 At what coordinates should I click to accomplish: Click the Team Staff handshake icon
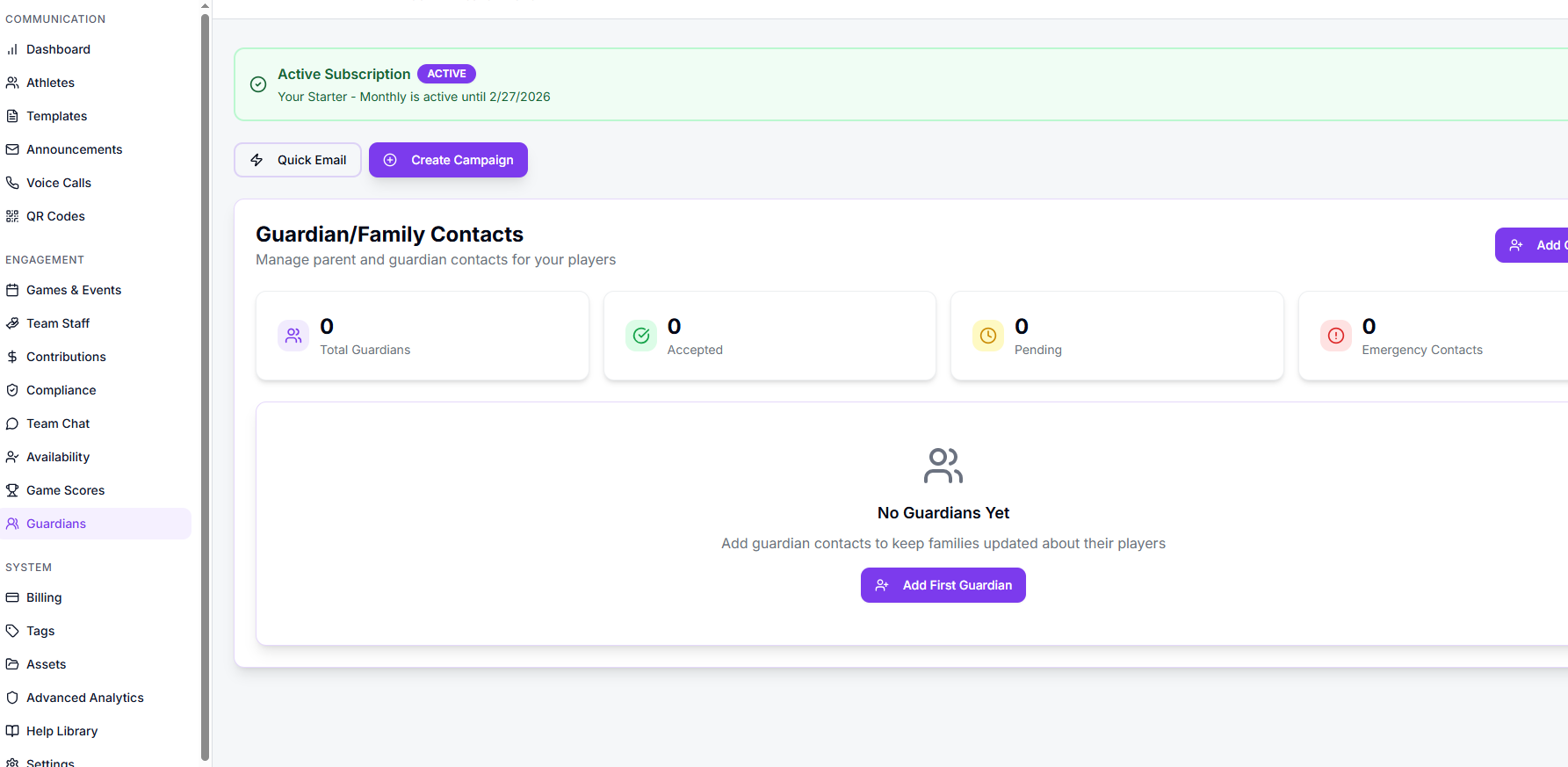(x=12, y=323)
